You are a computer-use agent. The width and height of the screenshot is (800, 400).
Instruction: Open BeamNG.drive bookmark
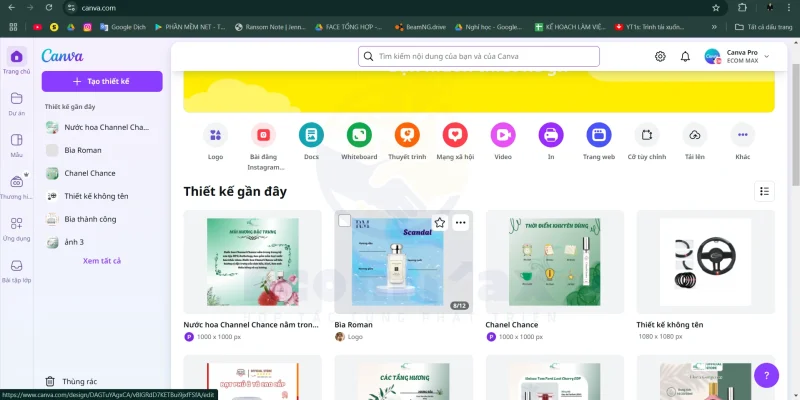pyautogui.click(x=420, y=27)
